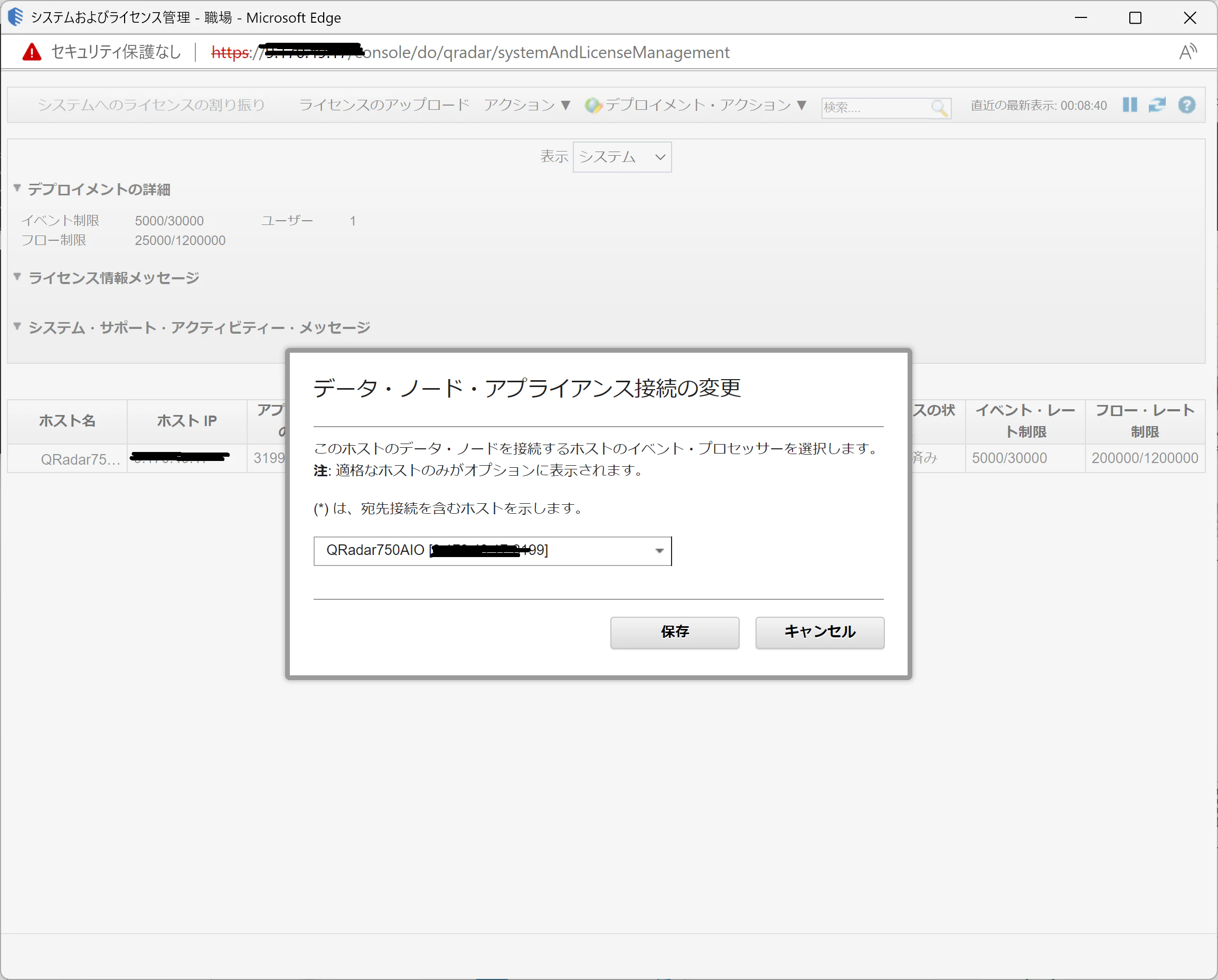Click the ホスト名 column header
1218x980 pixels.
coord(67,421)
